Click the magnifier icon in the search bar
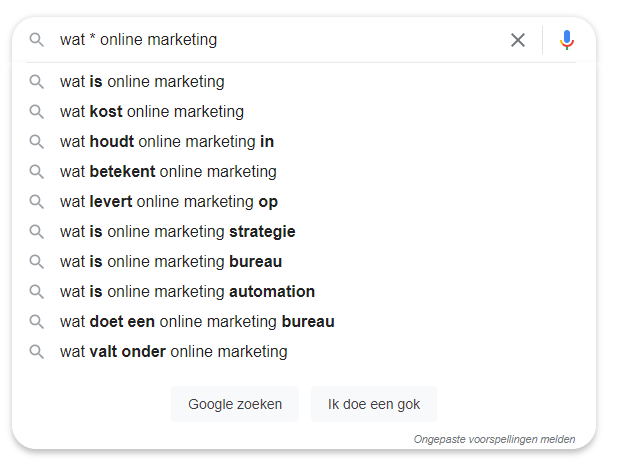This screenshot has height=475, width=633. pos(37,40)
